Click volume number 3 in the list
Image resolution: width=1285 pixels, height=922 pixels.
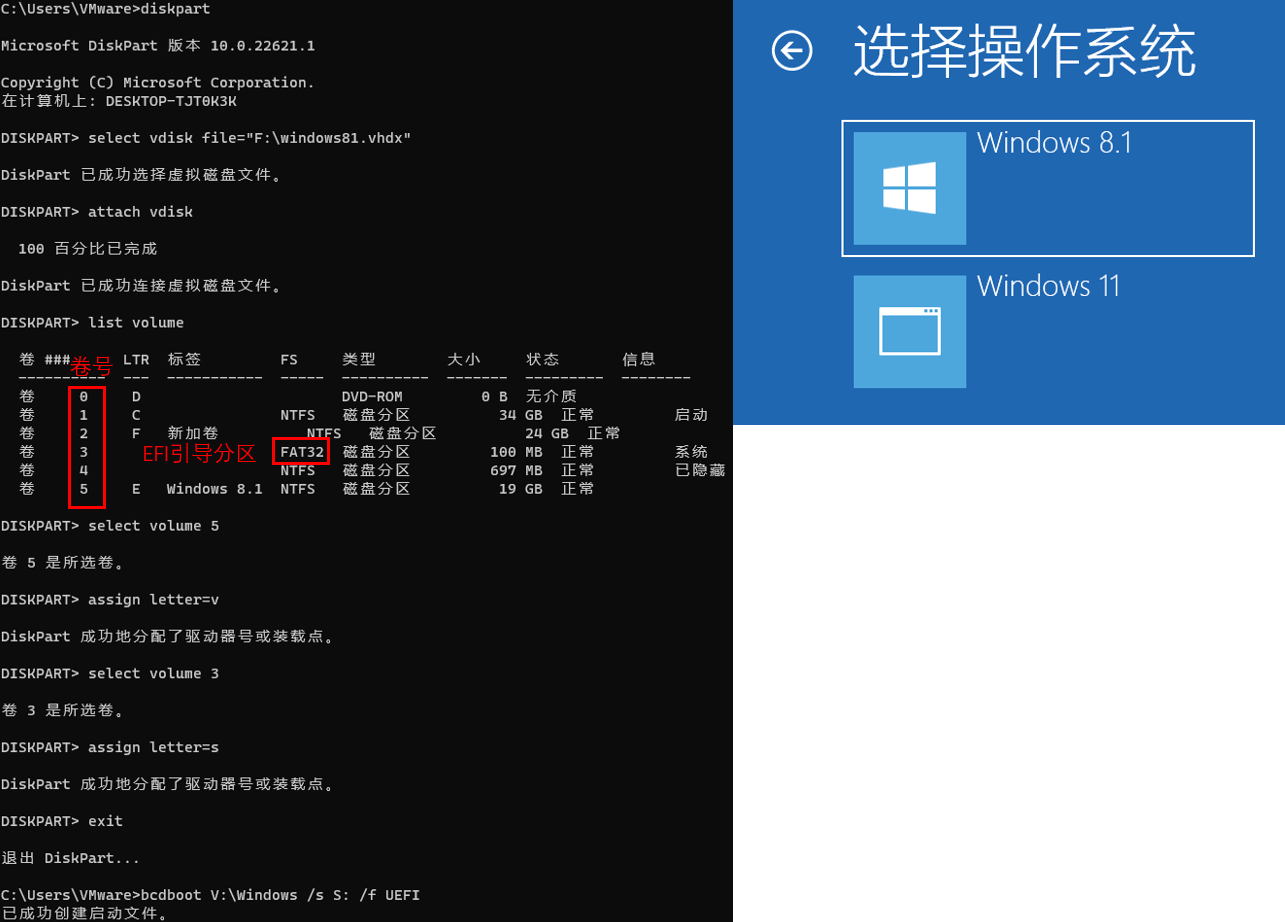[84, 452]
